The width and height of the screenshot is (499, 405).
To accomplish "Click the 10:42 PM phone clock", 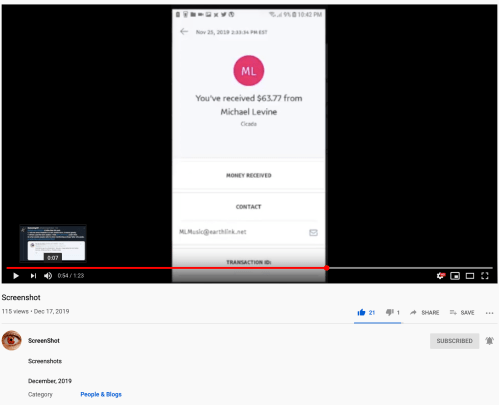I will pos(310,15).
